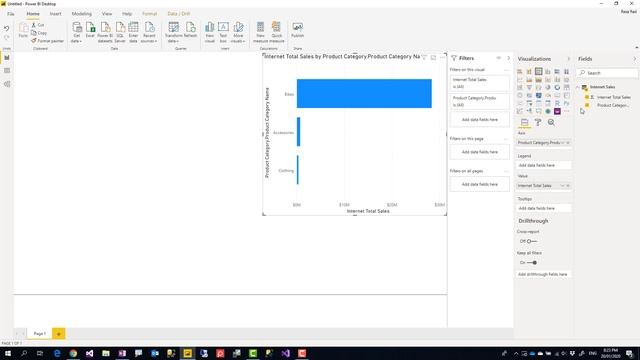Click visual Focus mode icon

(433, 57)
